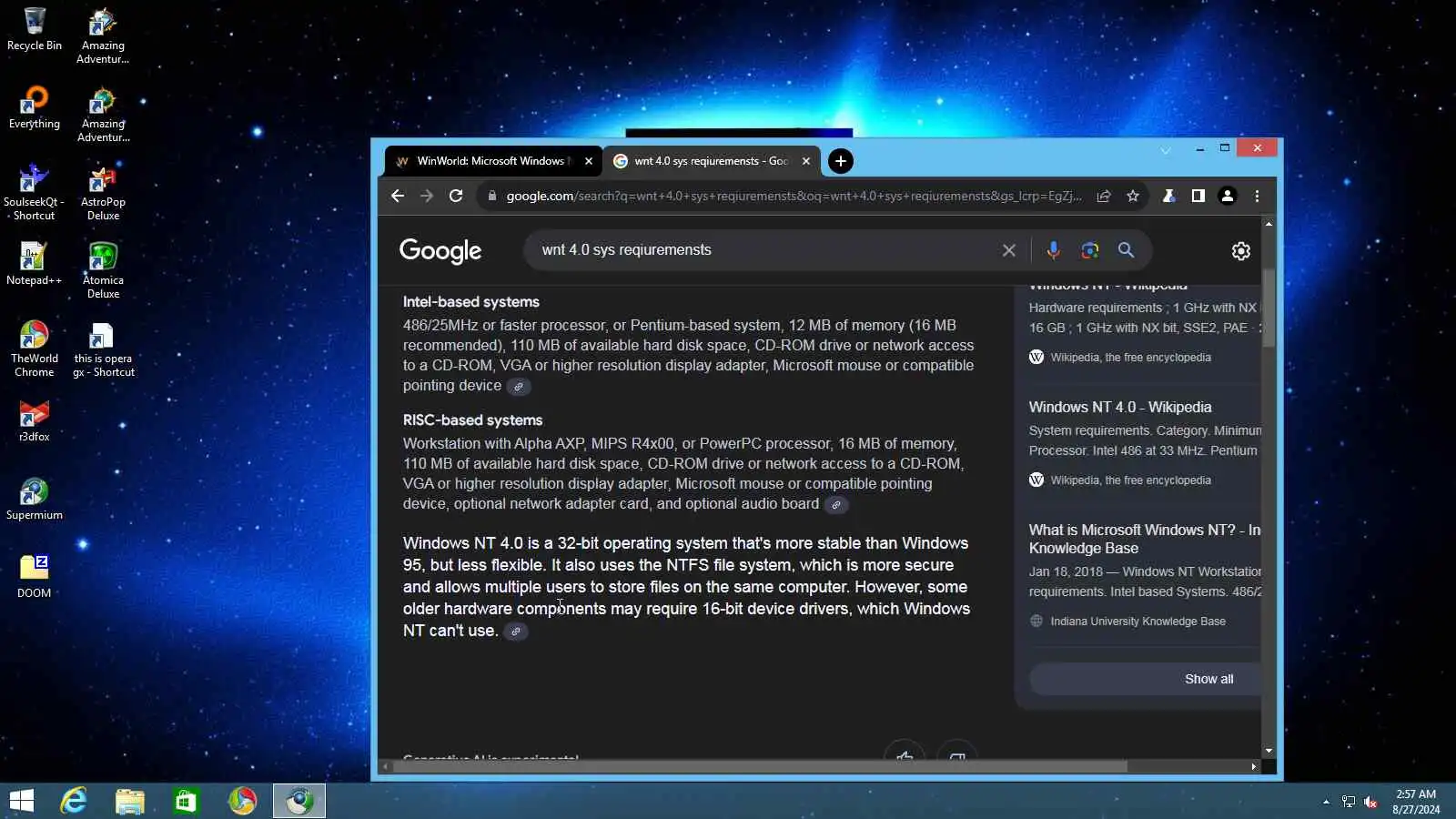Open Google quick settings gear
Viewport: 1456px width, 819px height.
tap(1241, 251)
